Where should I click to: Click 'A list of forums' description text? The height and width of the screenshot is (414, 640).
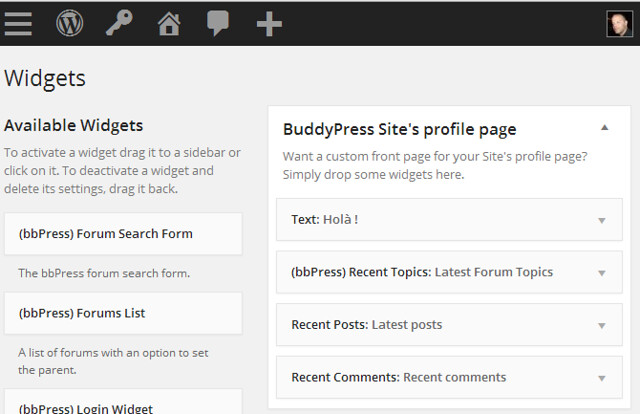(113, 361)
